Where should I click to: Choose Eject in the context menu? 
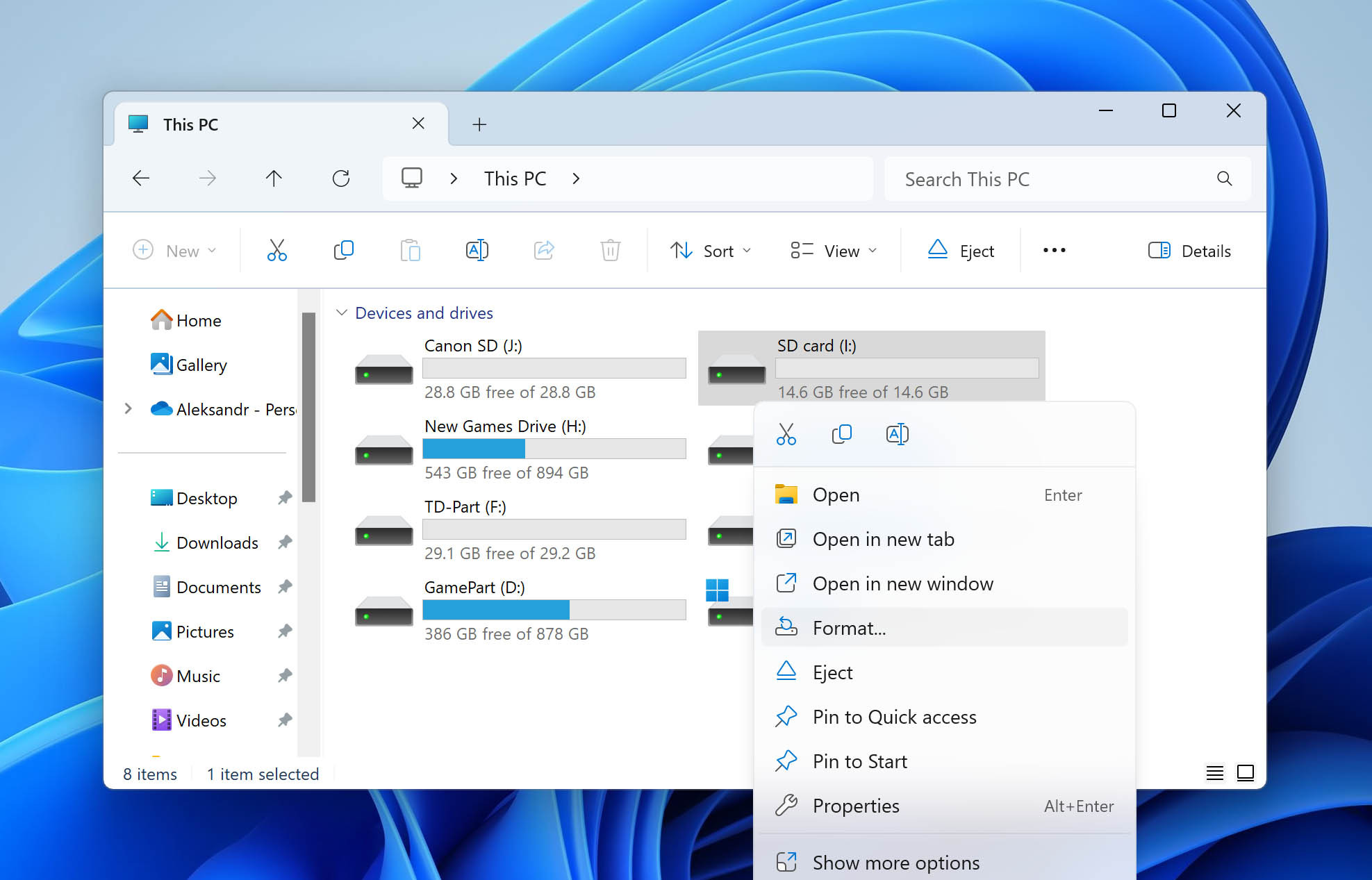pyautogui.click(x=944, y=672)
